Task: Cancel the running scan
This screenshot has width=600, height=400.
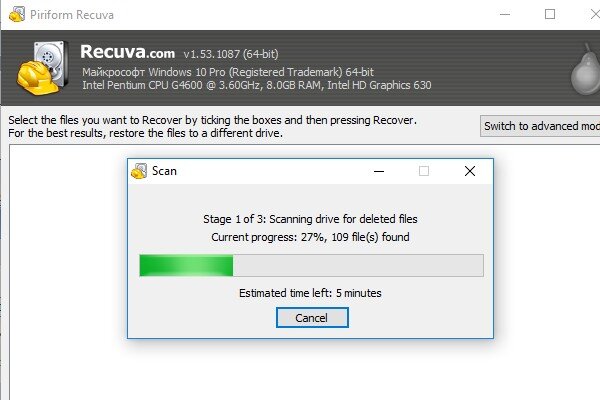Action: coord(312,318)
